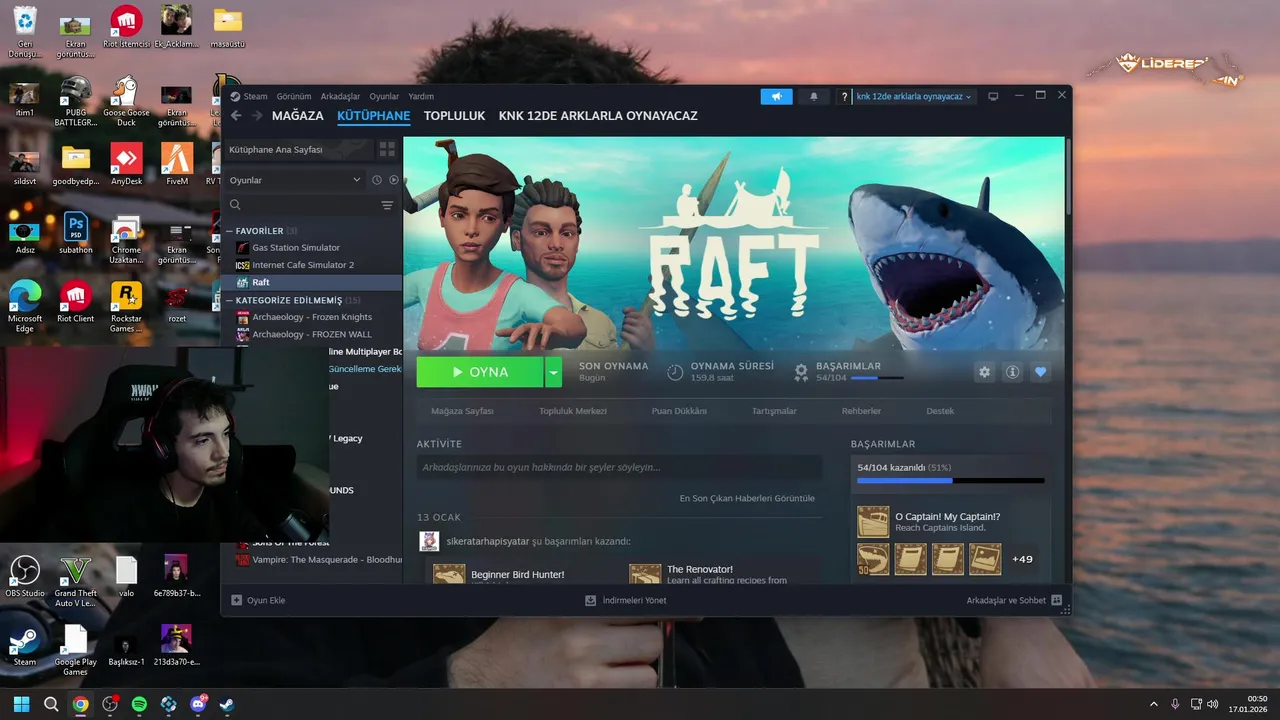Open Destek link
This screenshot has width=1280, height=720.
point(940,411)
